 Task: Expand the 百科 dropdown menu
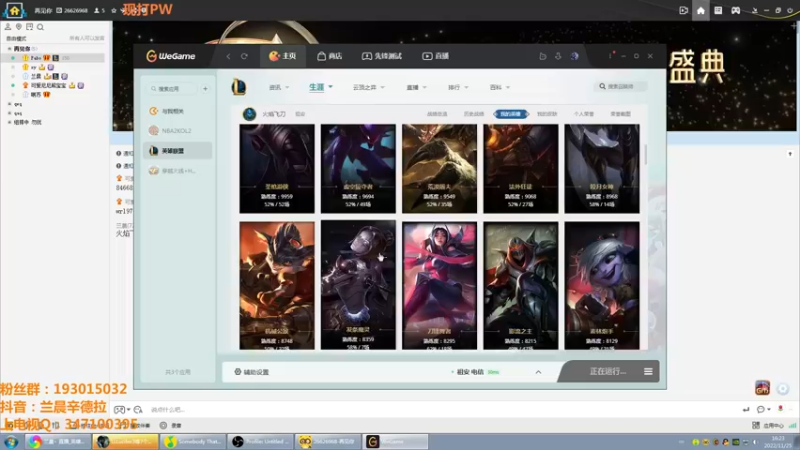pyautogui.click(x=499, y=87)
